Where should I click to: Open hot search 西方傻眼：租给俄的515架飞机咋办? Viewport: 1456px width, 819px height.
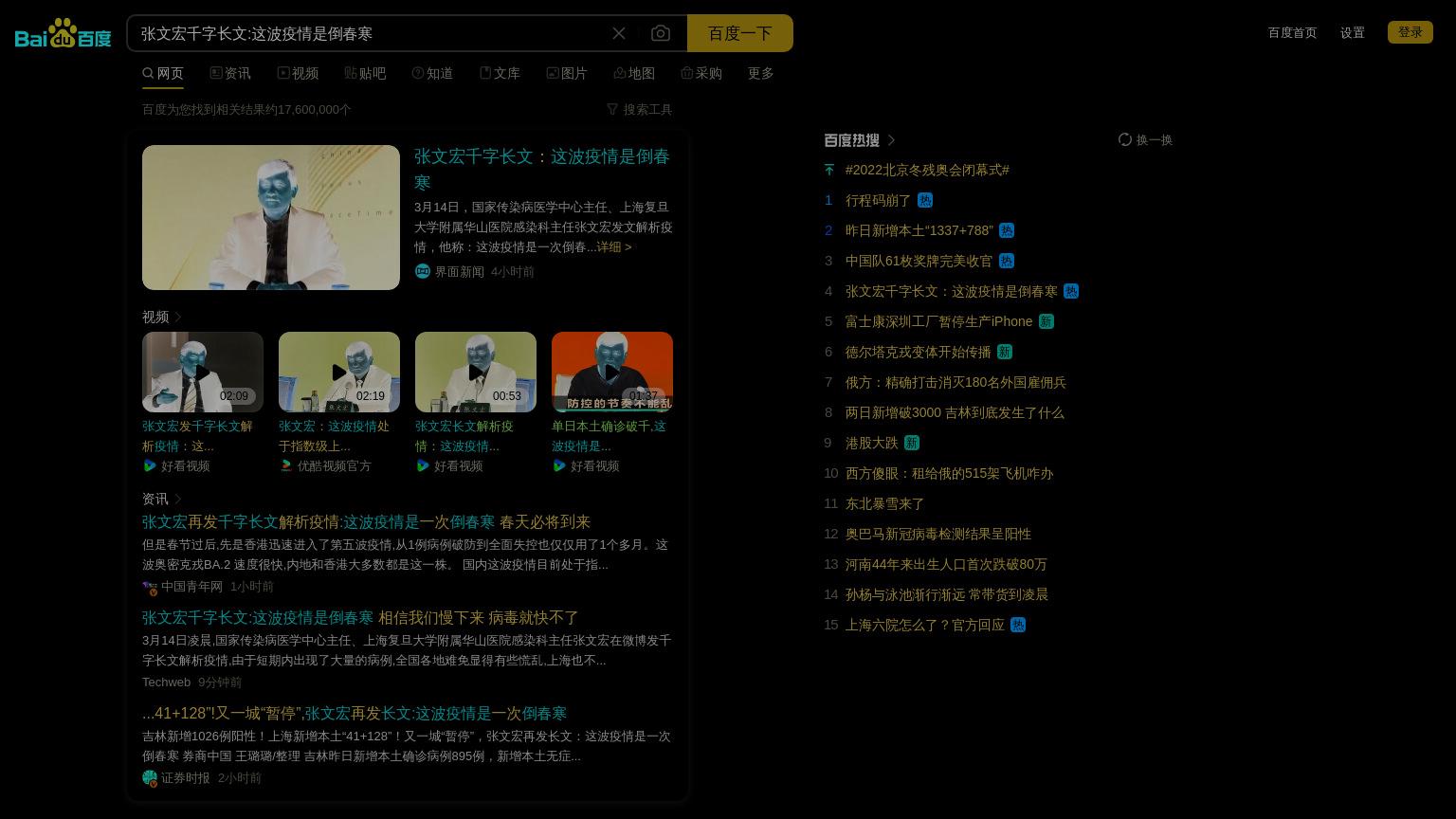pyautogui.click(x=949, y=473)
